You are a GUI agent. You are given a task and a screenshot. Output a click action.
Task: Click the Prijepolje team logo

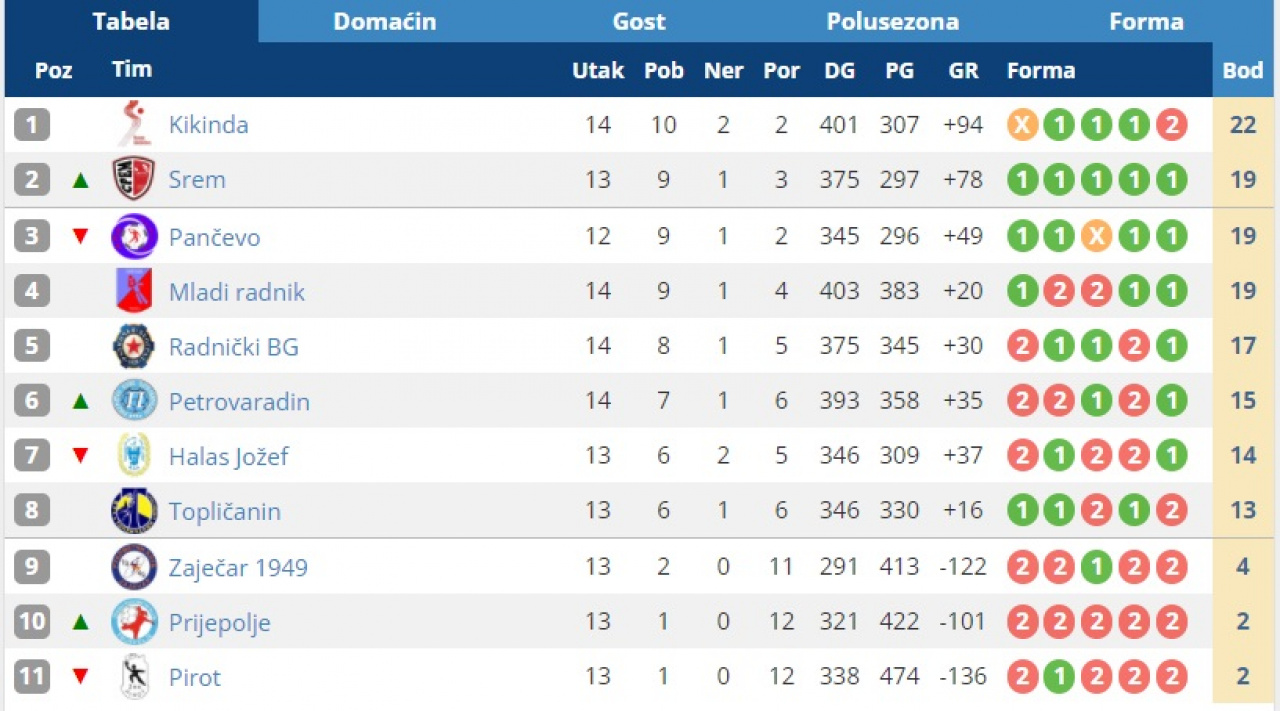click(x=133, y=622)
